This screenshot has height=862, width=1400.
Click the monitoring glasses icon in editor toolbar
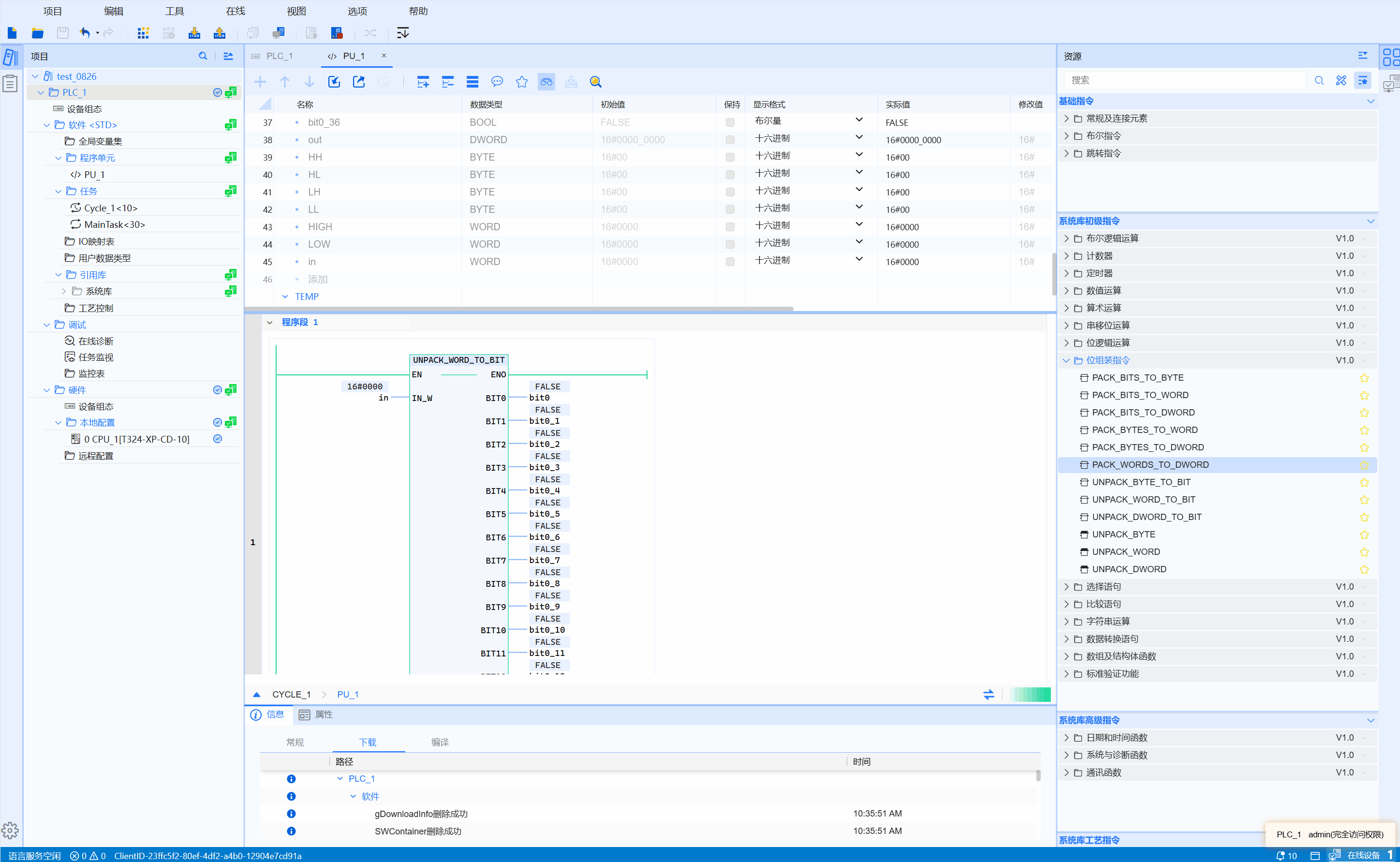coord(546,82)
